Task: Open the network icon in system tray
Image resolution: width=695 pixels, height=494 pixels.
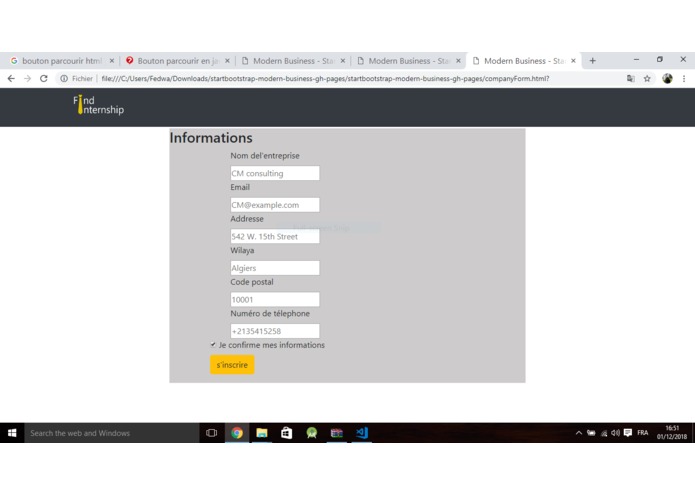Action: click(x=603, y=433)
